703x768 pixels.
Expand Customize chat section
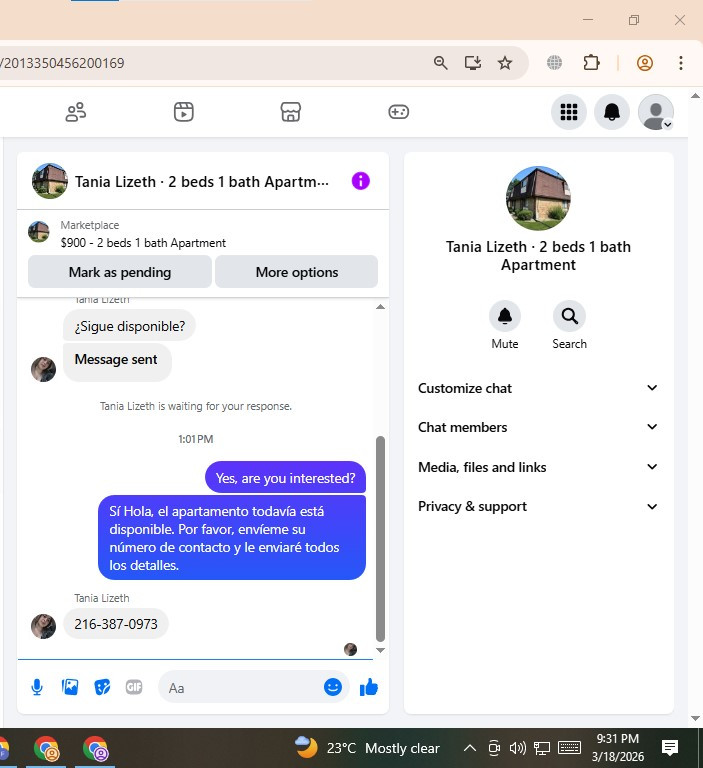coord(538,388)
